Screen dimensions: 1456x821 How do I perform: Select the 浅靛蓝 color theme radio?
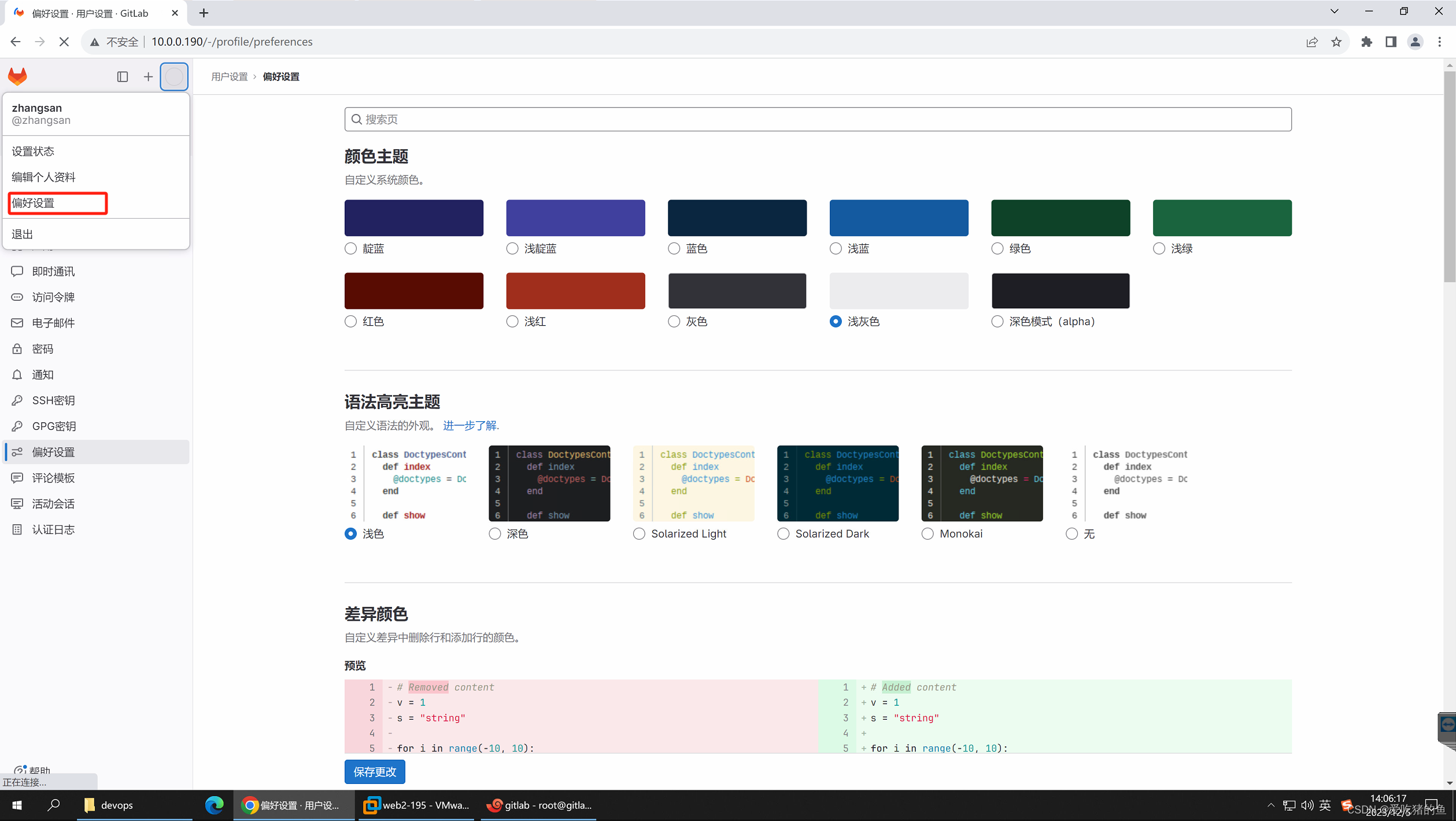click(512, 249)
